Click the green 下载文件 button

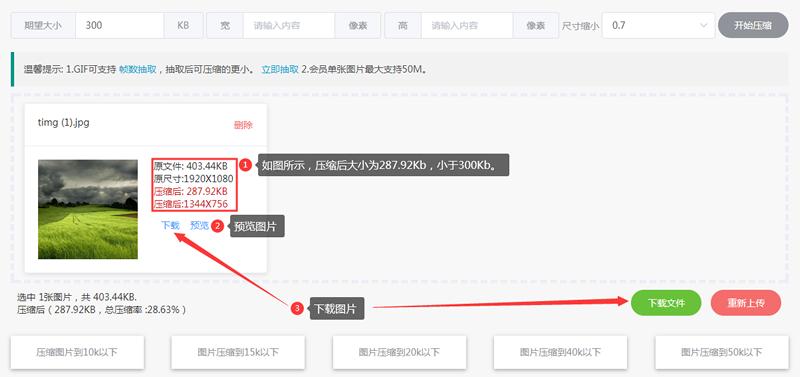666,303
